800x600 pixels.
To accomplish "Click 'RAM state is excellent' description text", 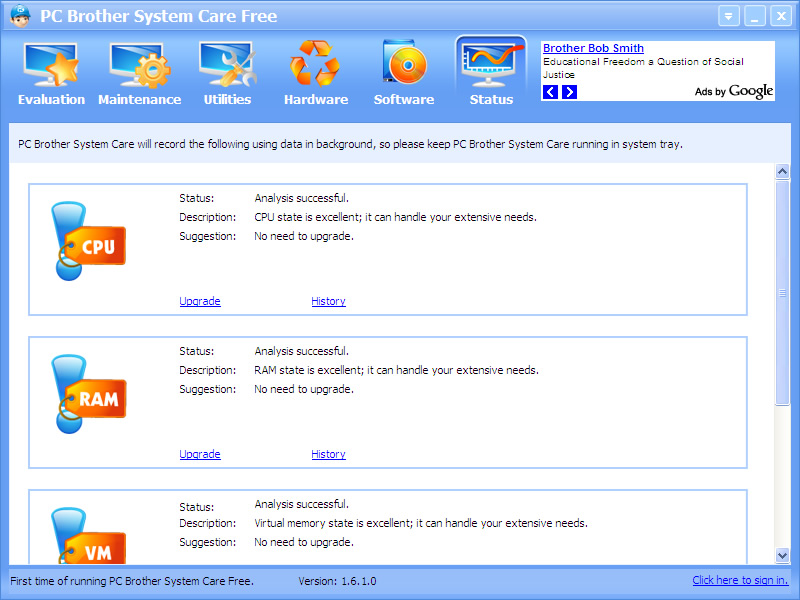I will pos(396,370).
